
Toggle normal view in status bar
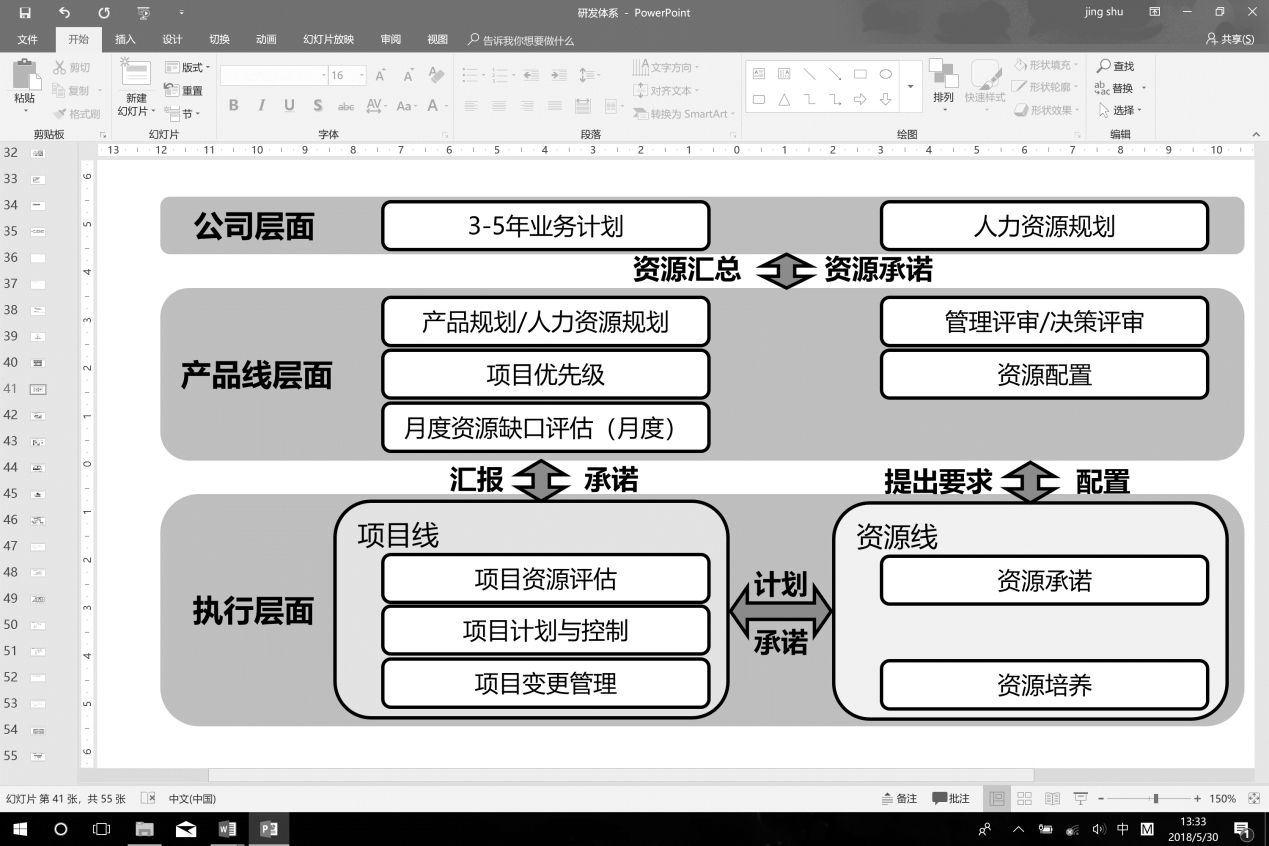(x=997, y=799)
